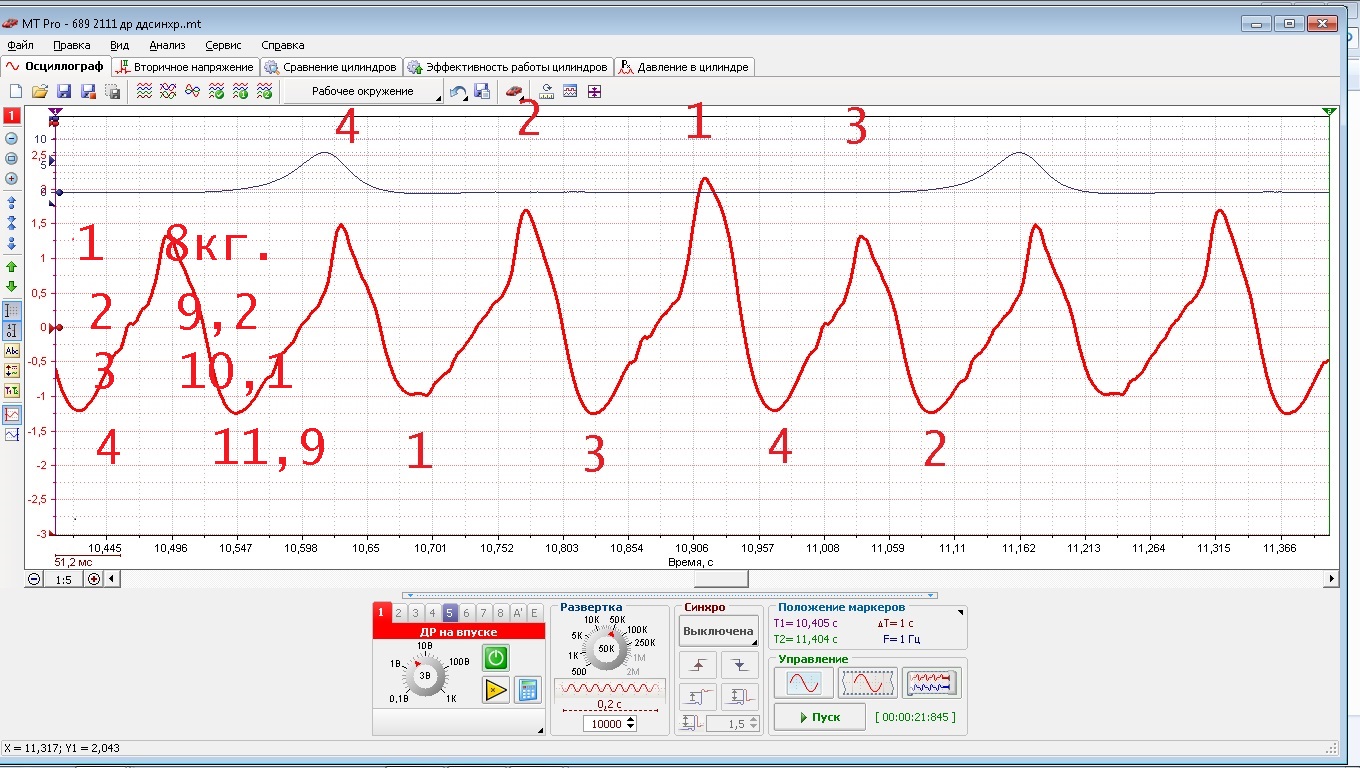Click the undo arrow toolbar icon
The width and height of the screenshot is (1360, 768).
click(x=458, y=92)
